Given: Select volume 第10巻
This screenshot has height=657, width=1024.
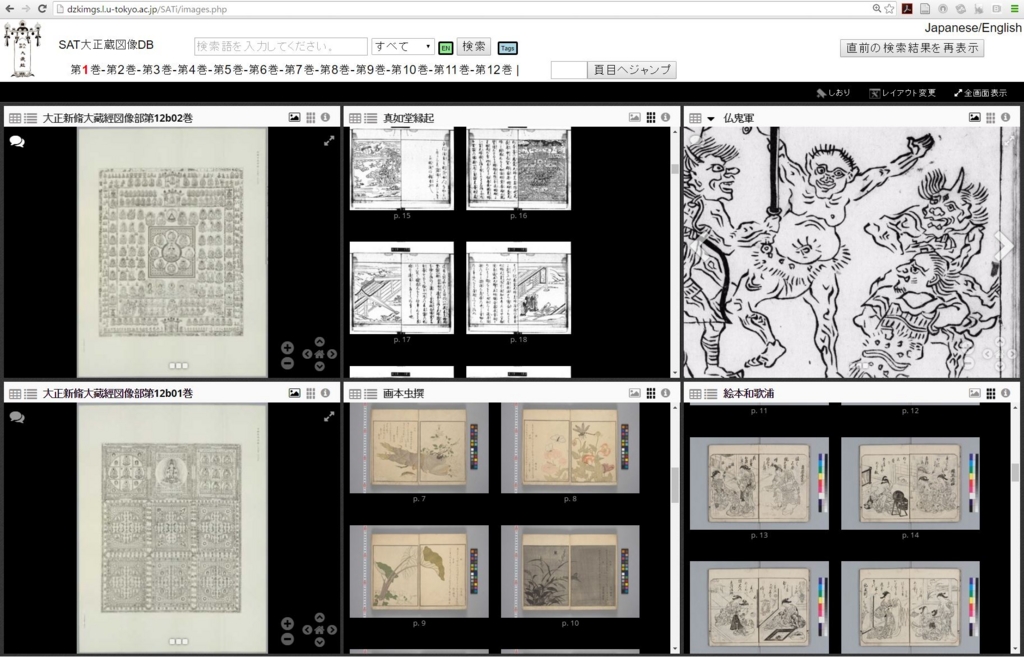Looking at the screenshot, I should 409,70.
